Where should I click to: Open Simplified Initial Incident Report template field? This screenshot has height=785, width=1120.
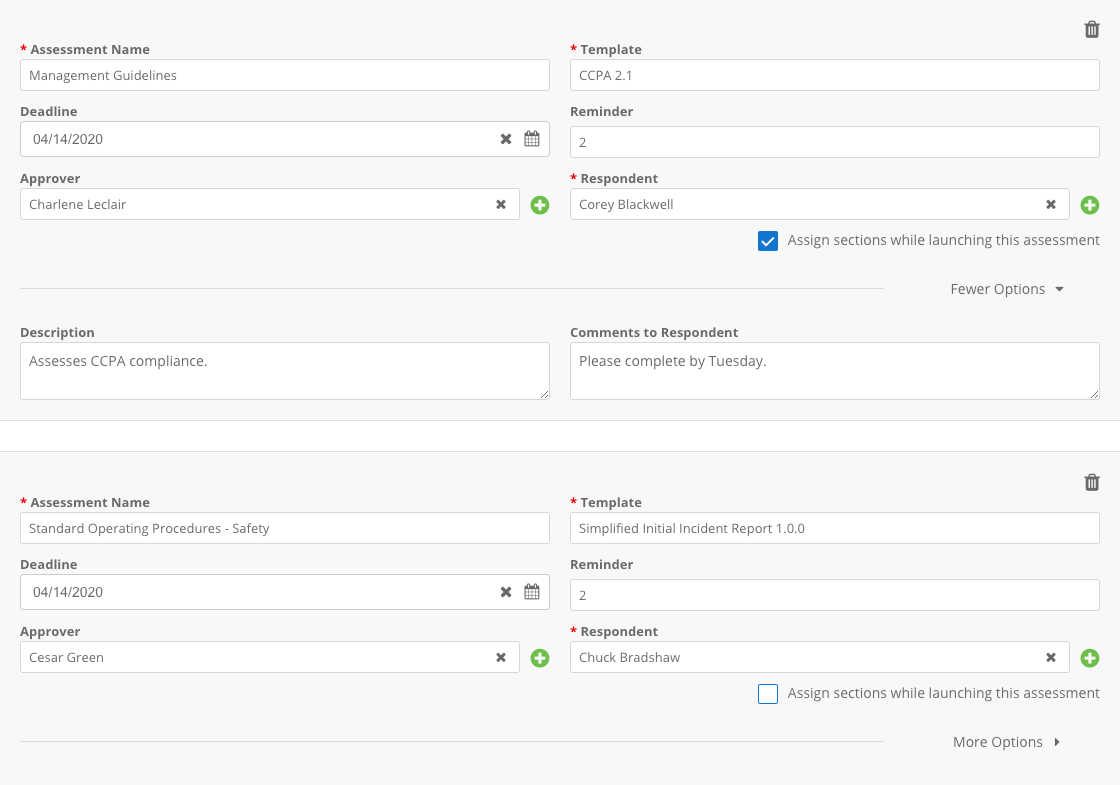coord(834,528)
